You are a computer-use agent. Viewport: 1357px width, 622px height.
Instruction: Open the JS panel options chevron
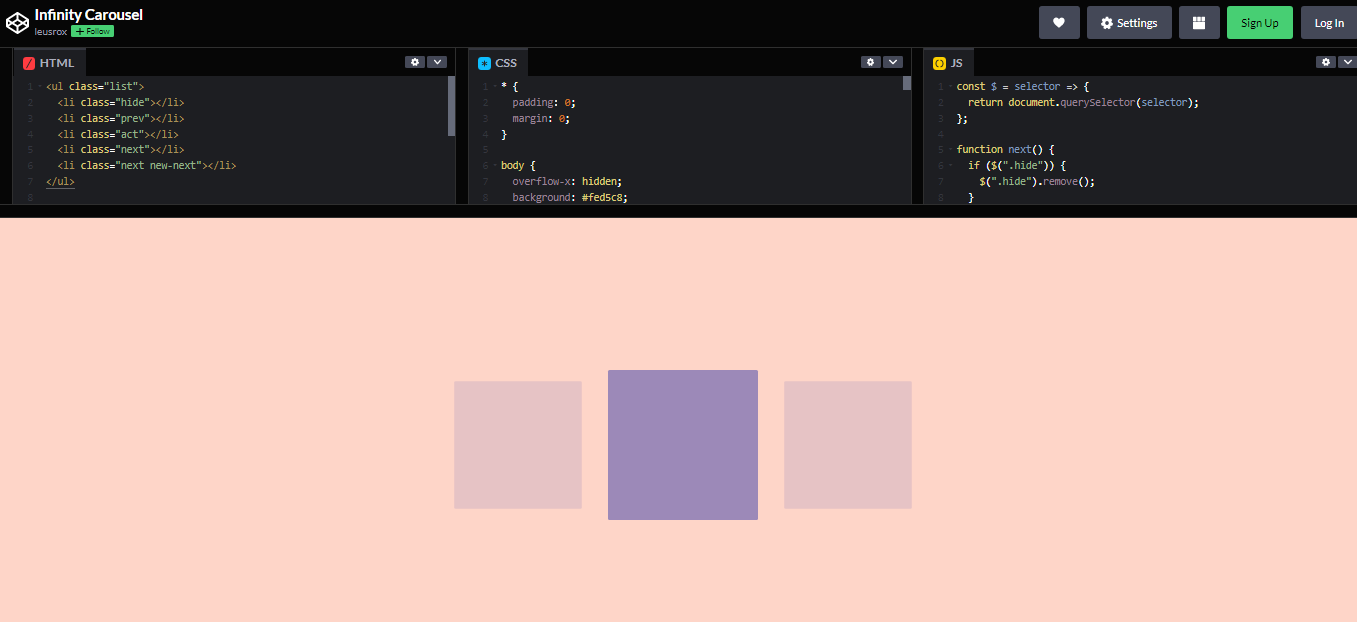coord(1347,61)
